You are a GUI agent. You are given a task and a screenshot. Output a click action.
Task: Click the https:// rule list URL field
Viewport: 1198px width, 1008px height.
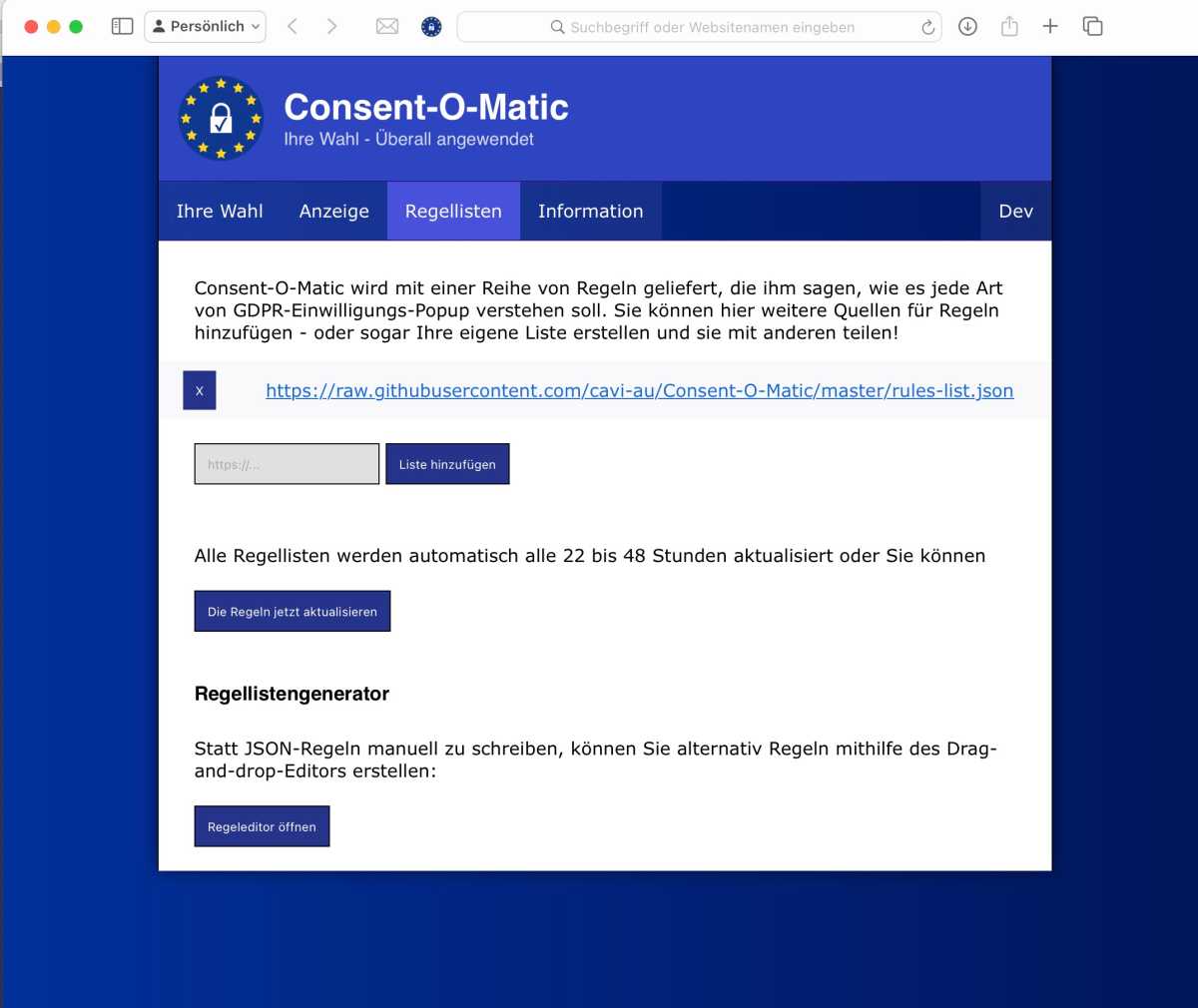click(287, 464)
